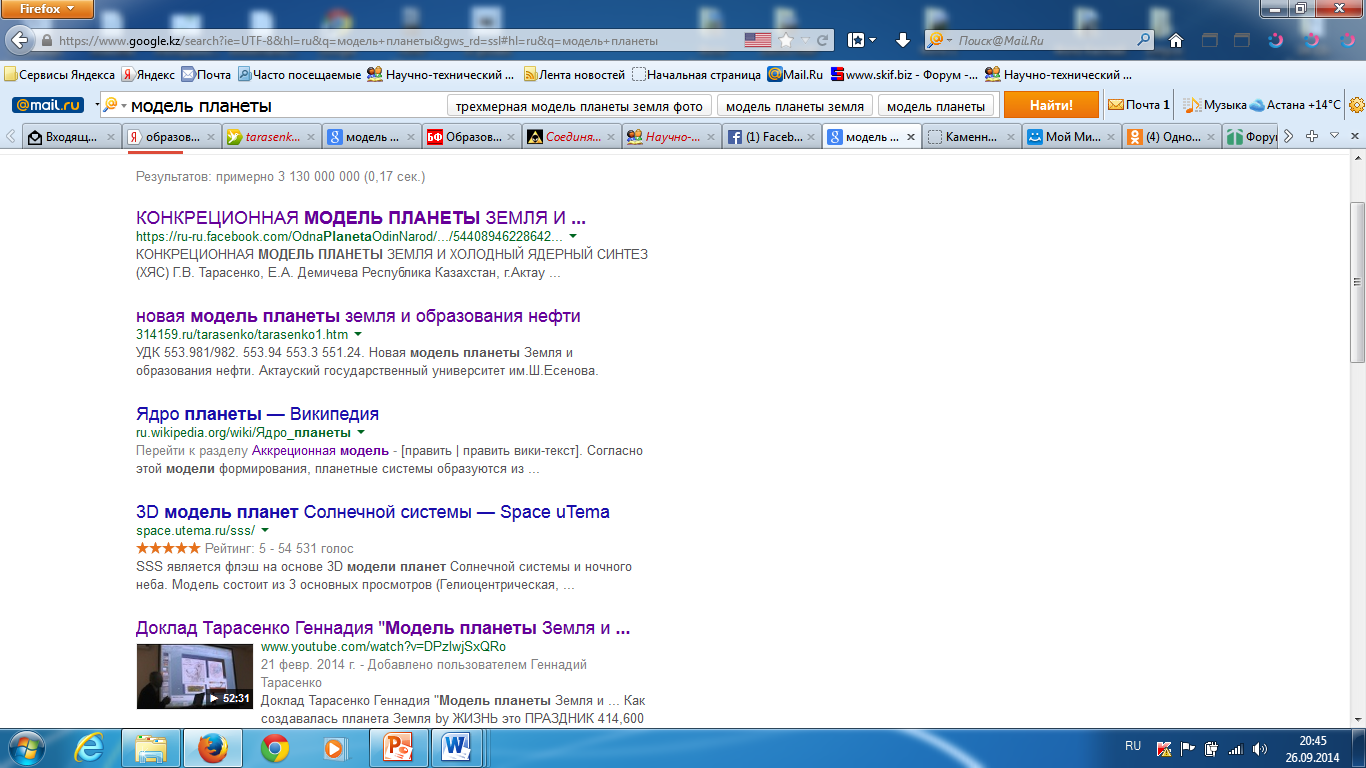Open Mail.ru toolbar settings gear
Image resolution: width=1366 pixels, height=768 pixels.
1356,105
